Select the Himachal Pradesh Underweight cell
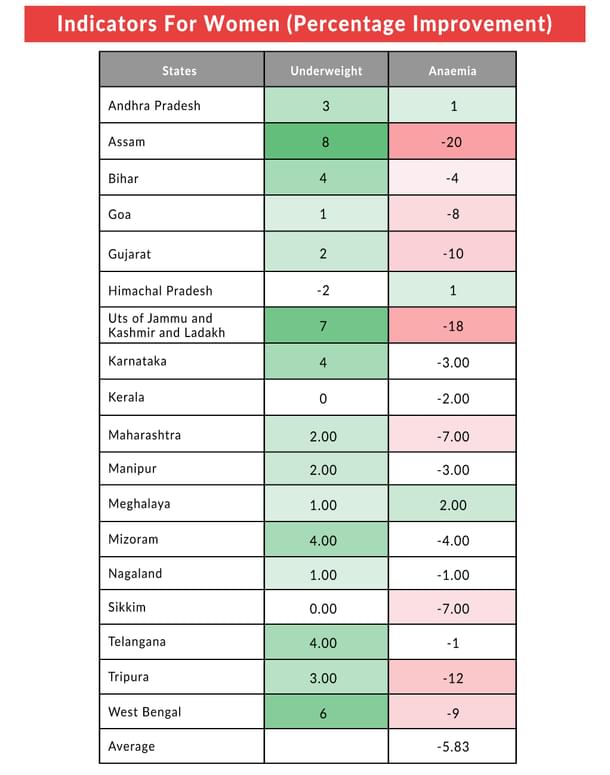This screenshot has width=610, height=775. pos(326,291)
